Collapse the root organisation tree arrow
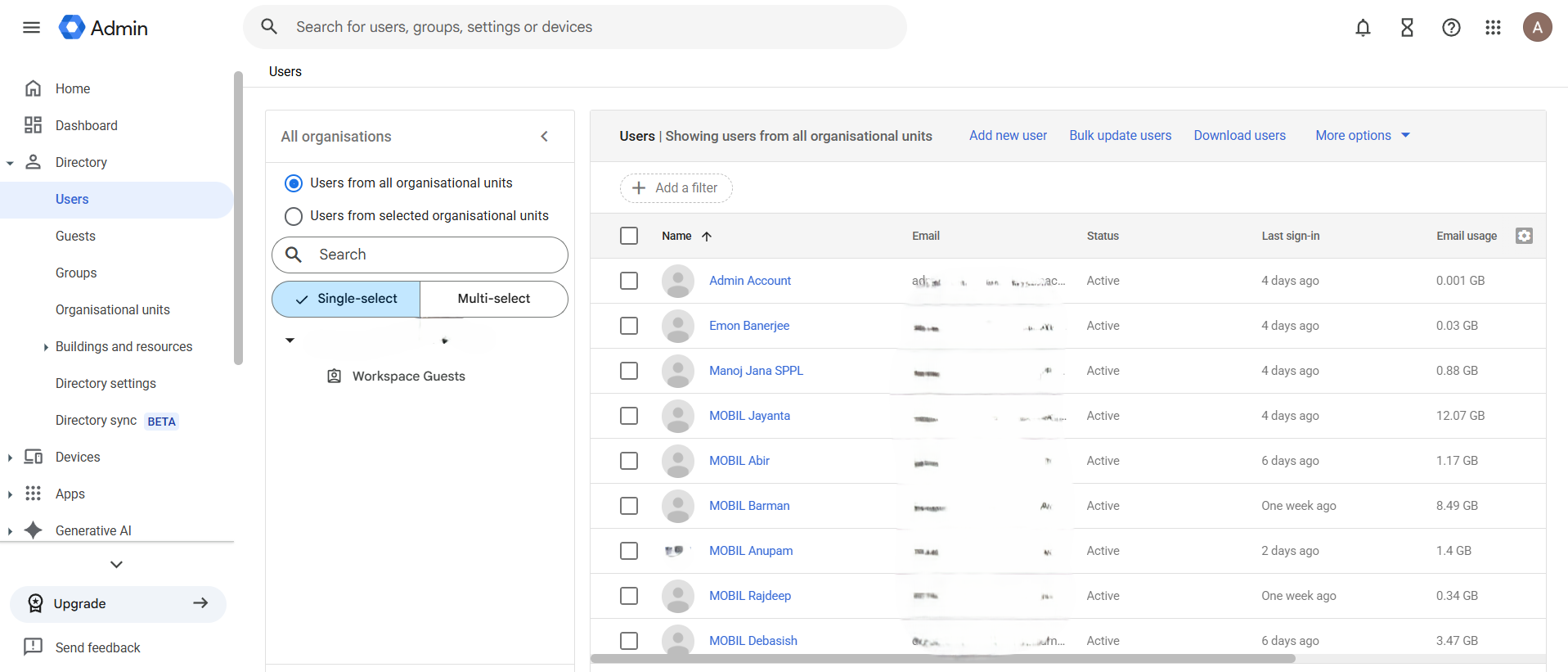Image resolution: width=1568 pixels, height=672 pixels. pos(290,341)
